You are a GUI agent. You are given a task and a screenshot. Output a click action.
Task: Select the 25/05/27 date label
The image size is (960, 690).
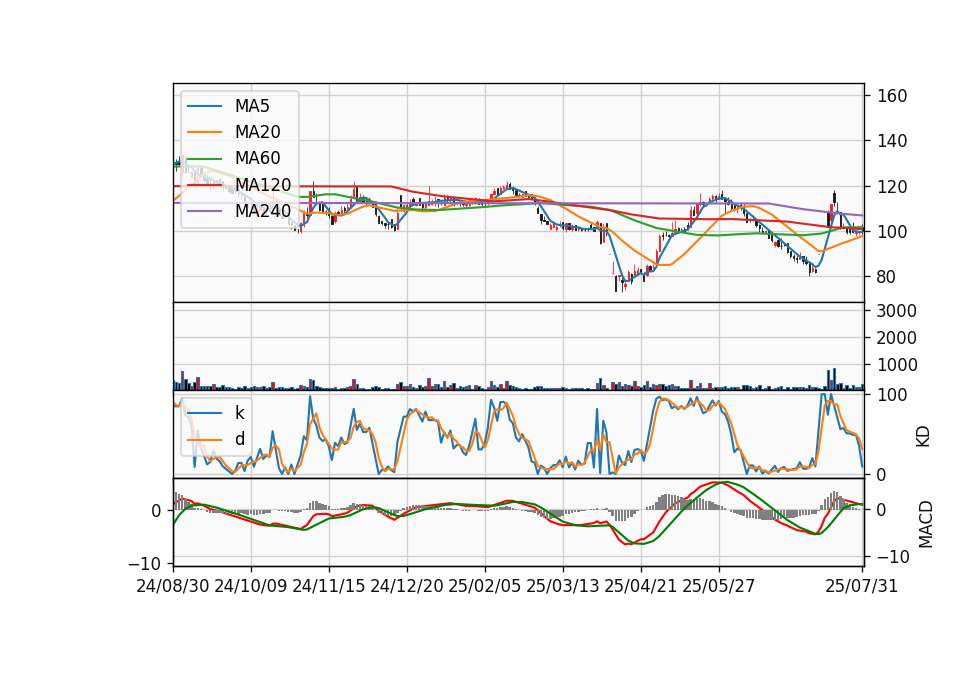click(718, 586)
